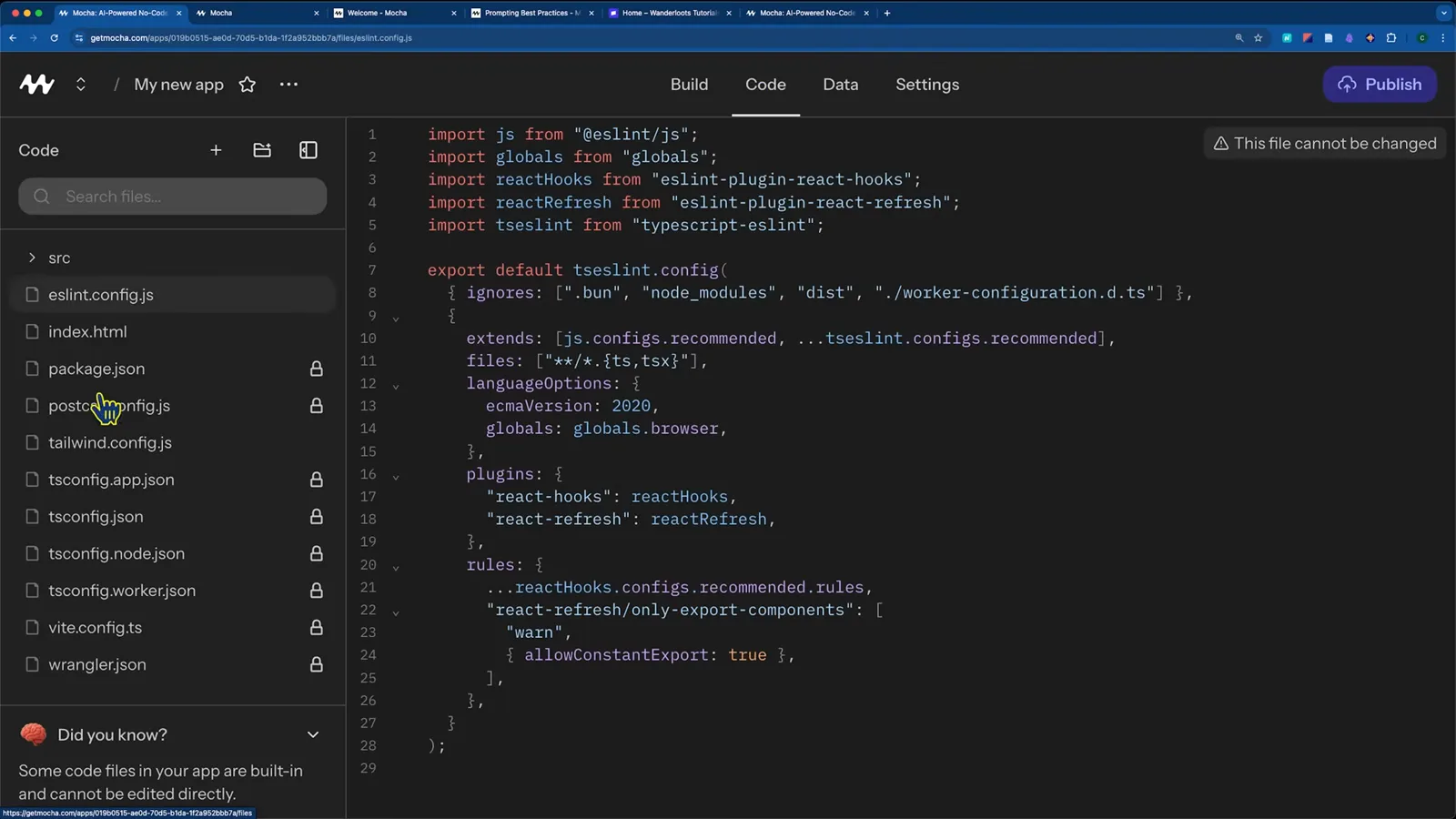The width and height of the screenshot is (1456, 819).
Task: Click lock icon beside tsconfig.node.json
Action: (x=317, y=553)
